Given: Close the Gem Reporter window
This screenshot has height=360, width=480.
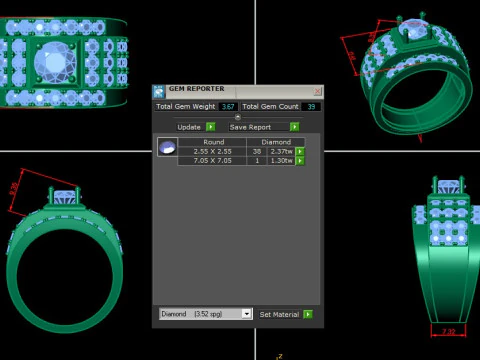Looking at the screenshot, I should (318, 91).
